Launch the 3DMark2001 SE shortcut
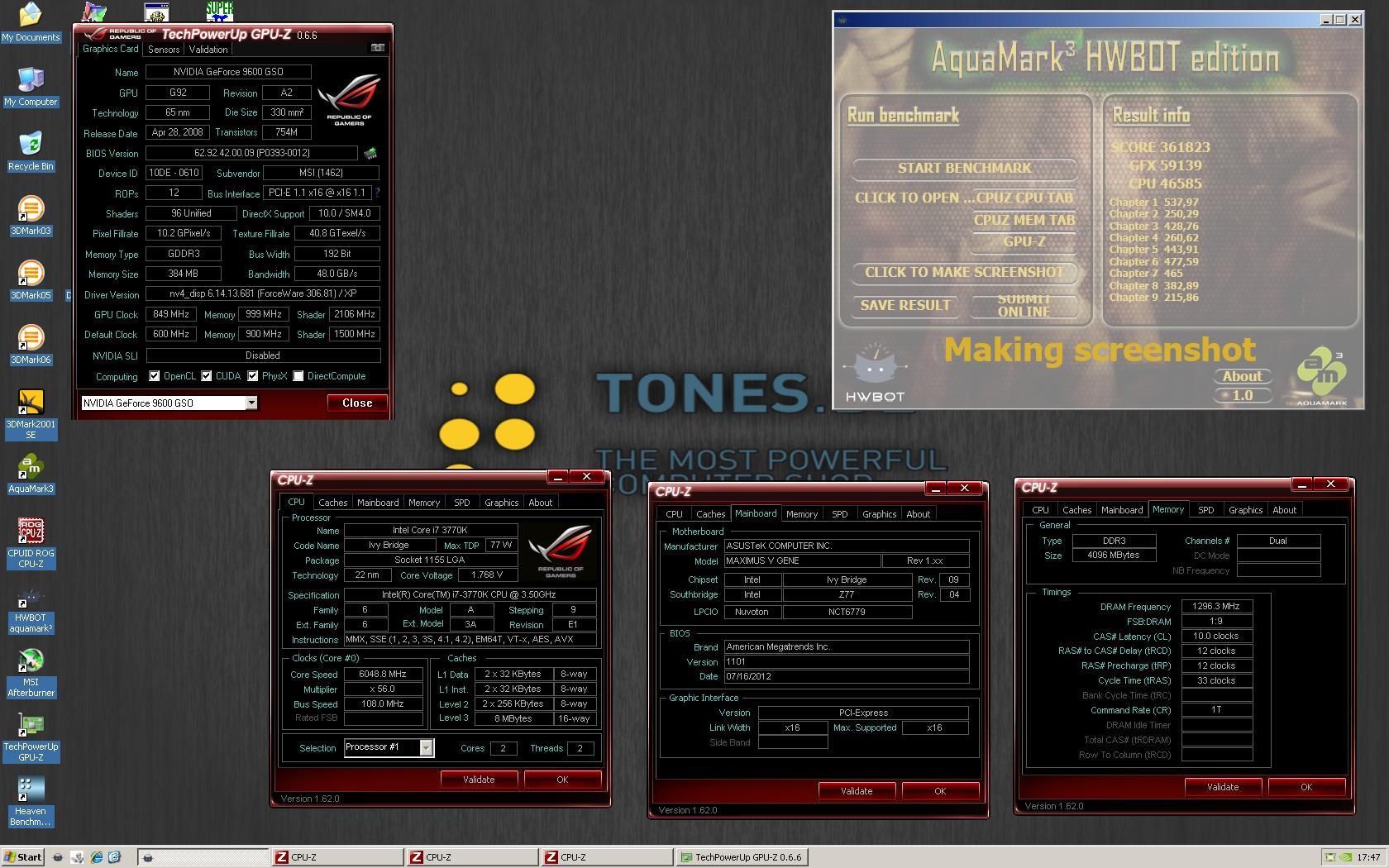This screenshot has height=868, width=1389. [x=31, y=414]
